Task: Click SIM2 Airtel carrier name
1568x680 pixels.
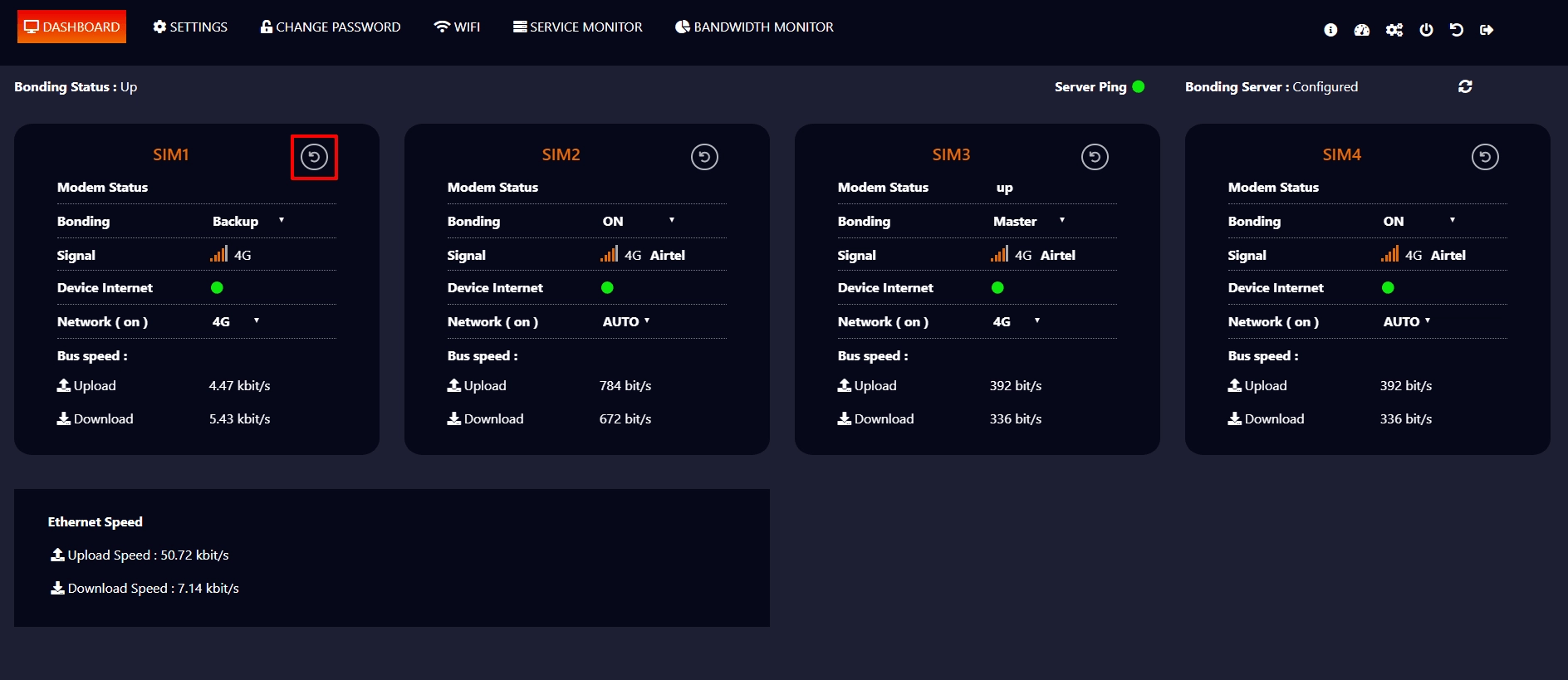Action: point(668,255)
